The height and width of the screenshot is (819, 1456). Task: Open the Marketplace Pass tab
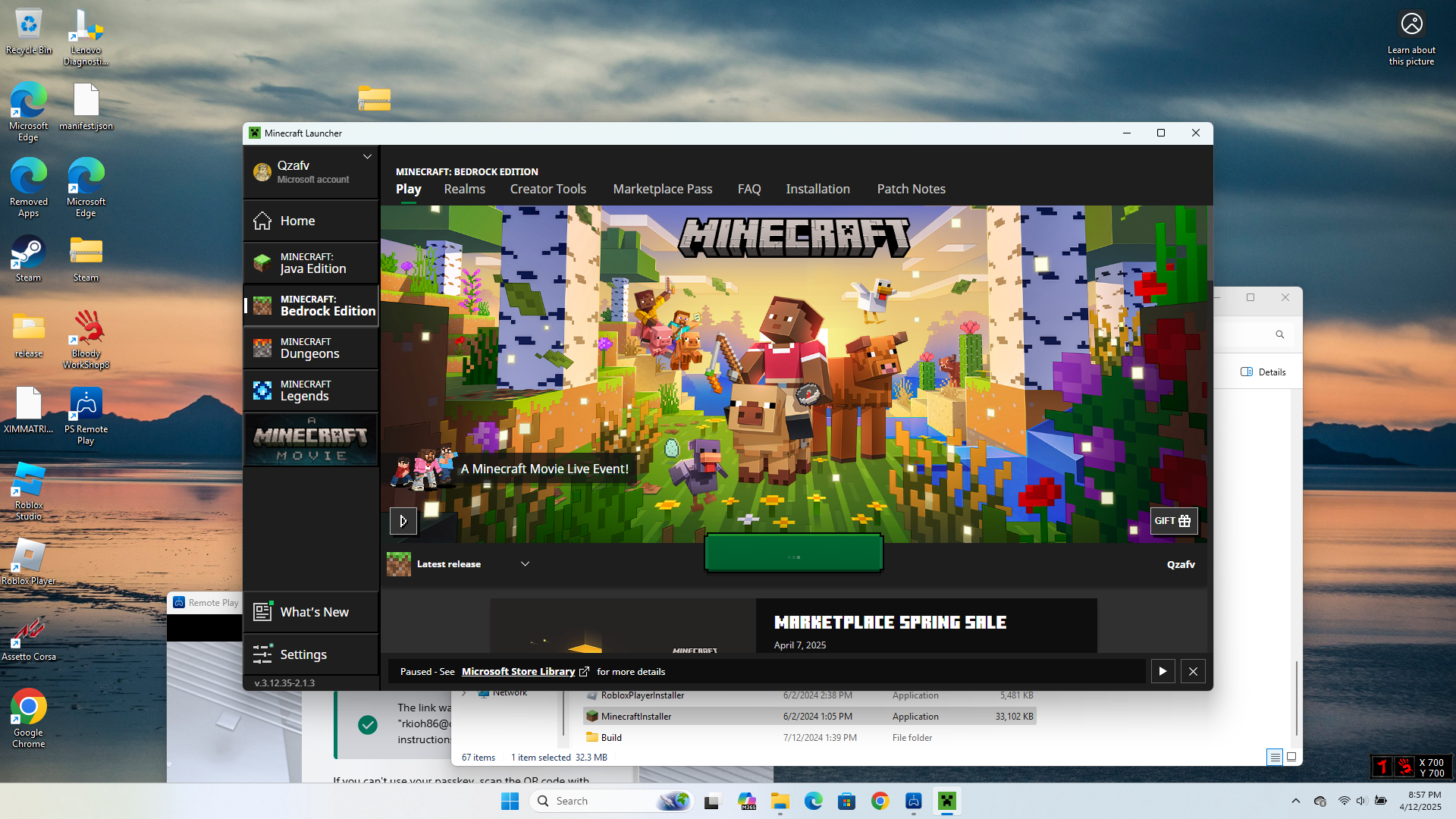click(663, 189)
